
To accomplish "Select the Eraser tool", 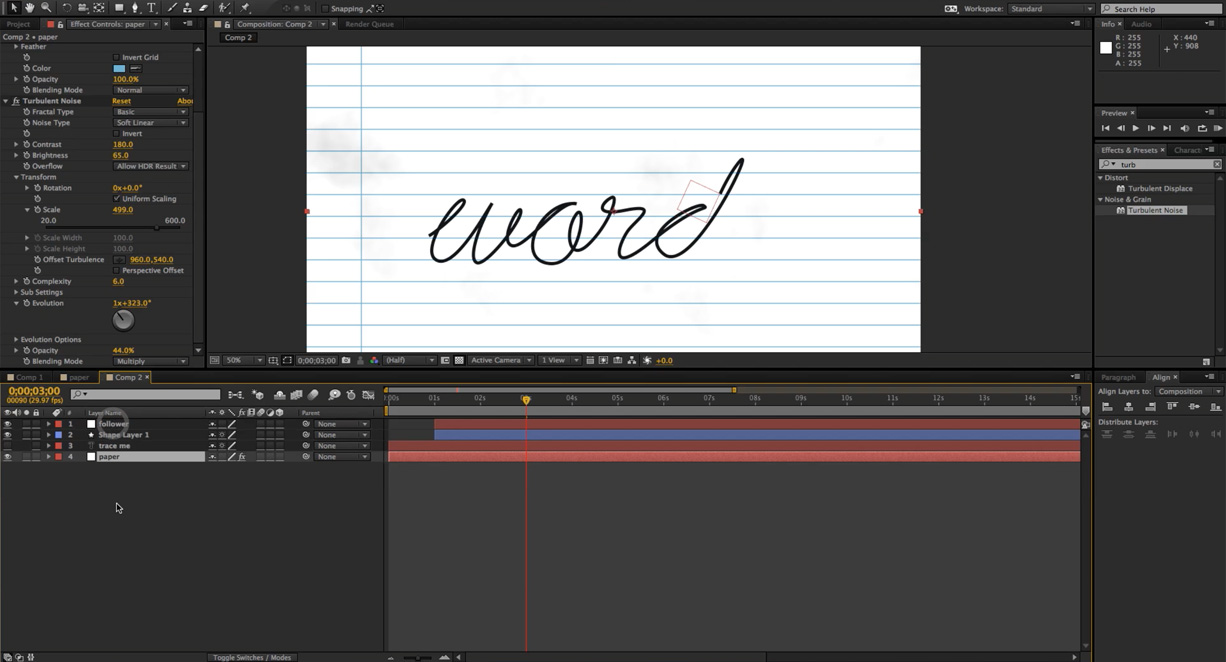I will pos(203,8).
